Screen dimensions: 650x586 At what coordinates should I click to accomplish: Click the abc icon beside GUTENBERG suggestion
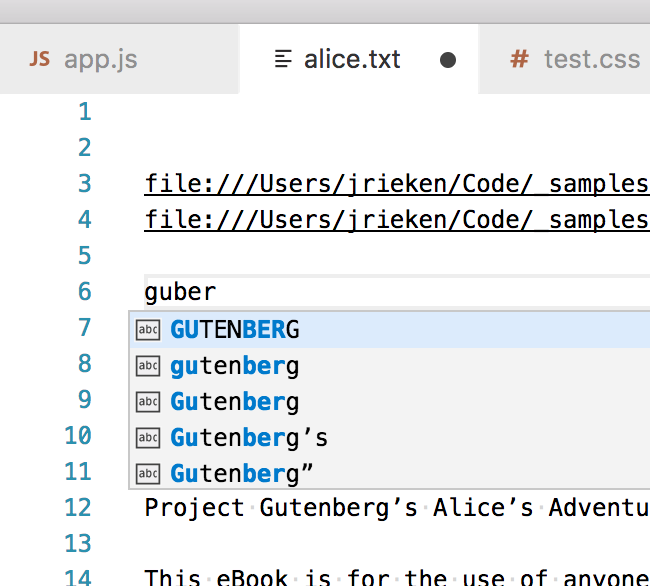(148, 330)
